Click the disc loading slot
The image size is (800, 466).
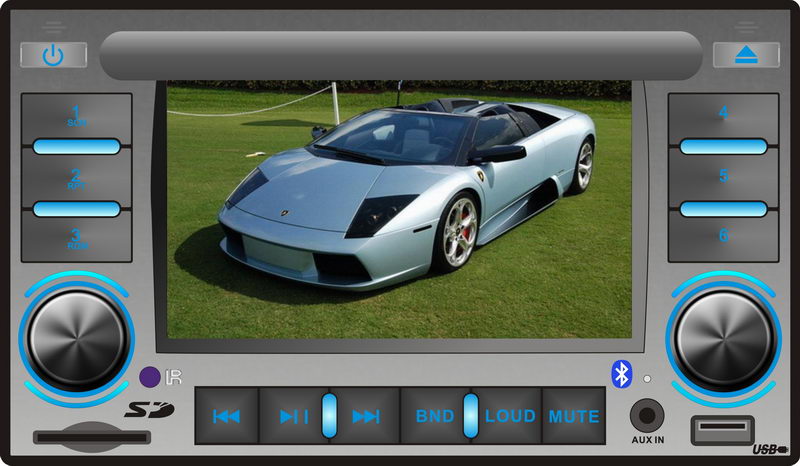point(401,55)
